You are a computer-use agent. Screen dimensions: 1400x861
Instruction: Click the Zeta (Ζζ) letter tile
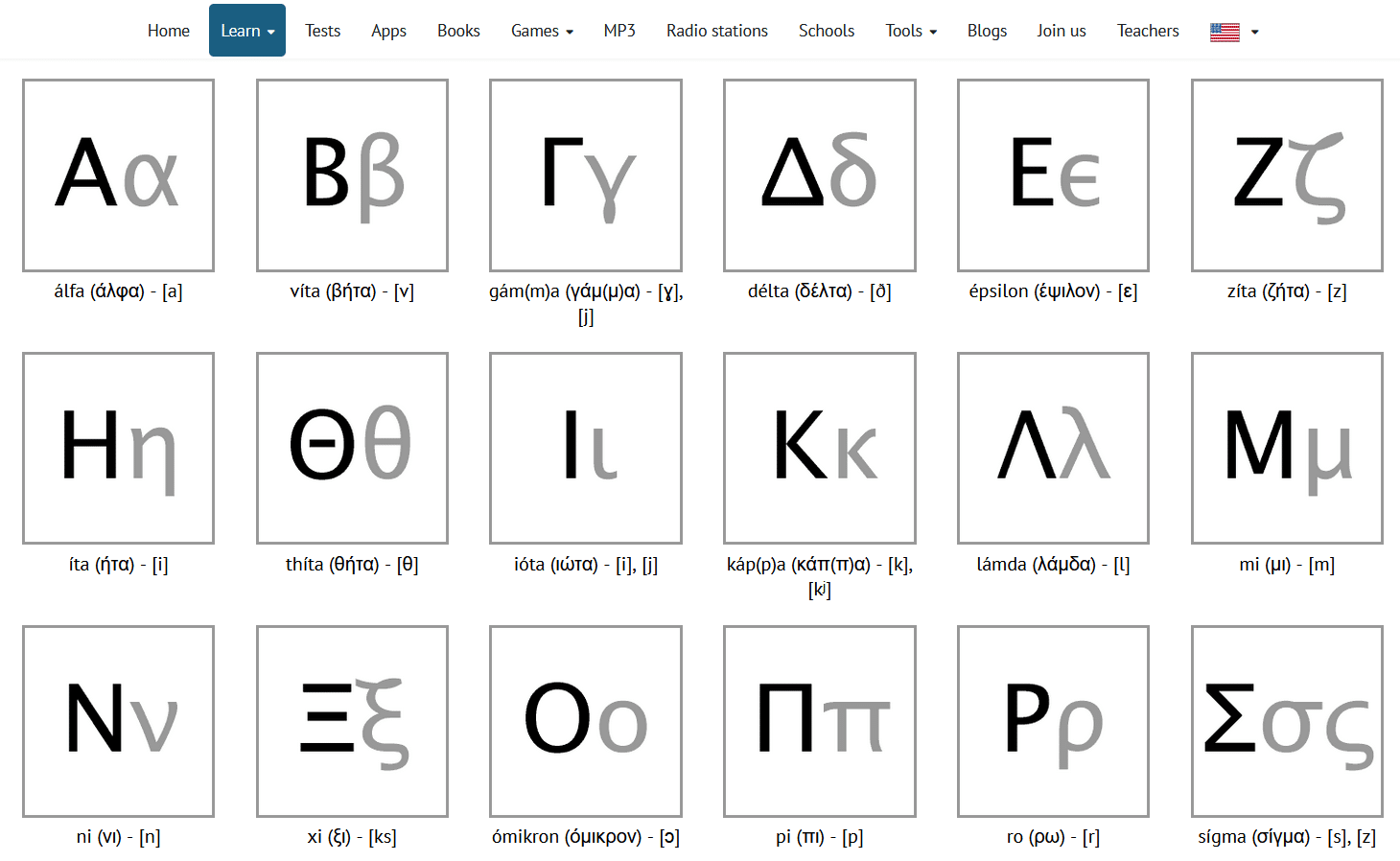tap(1287, 175)
